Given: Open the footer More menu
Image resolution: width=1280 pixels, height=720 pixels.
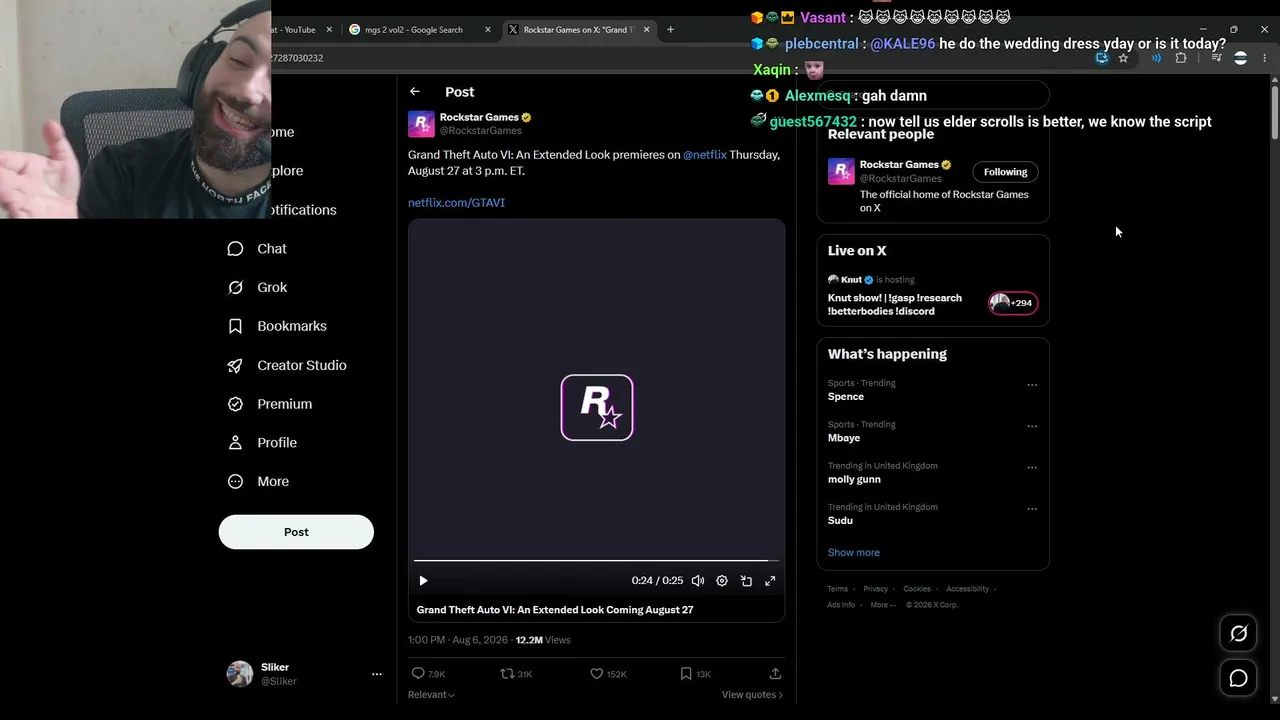Looking at the screenshot, I should click(x=883, y=605).
